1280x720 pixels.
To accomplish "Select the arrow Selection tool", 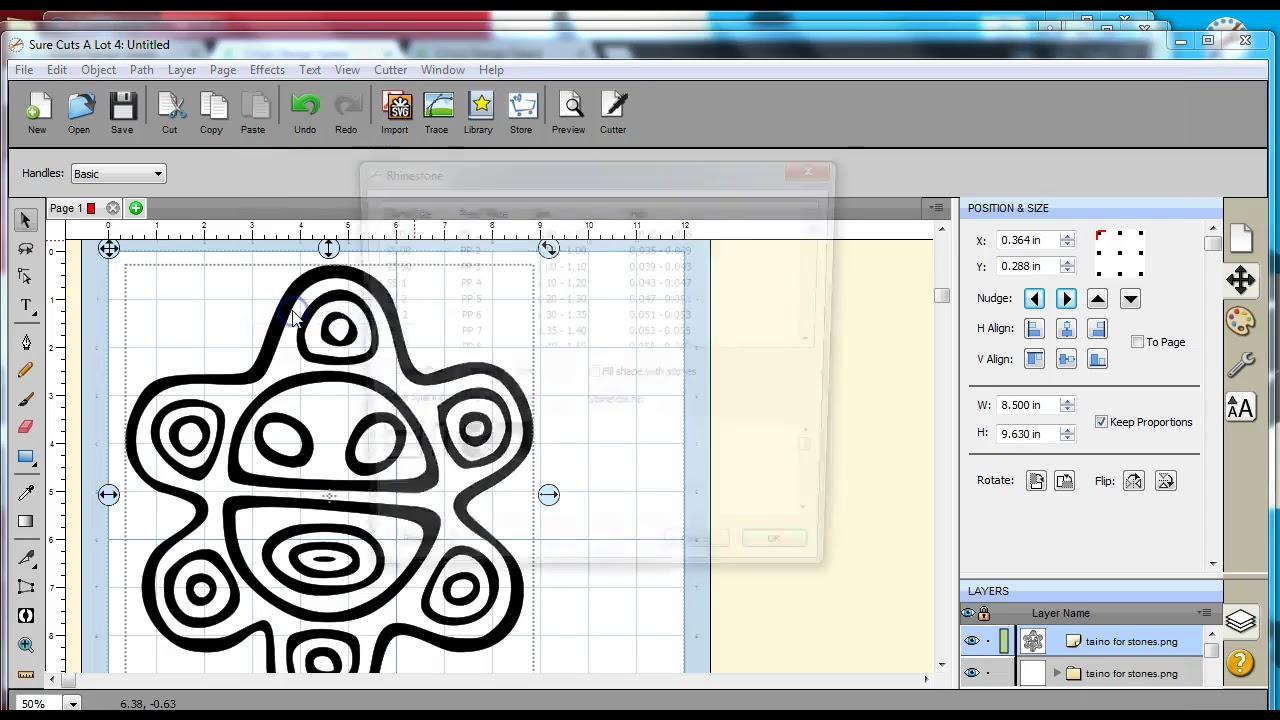I will 26,220.
